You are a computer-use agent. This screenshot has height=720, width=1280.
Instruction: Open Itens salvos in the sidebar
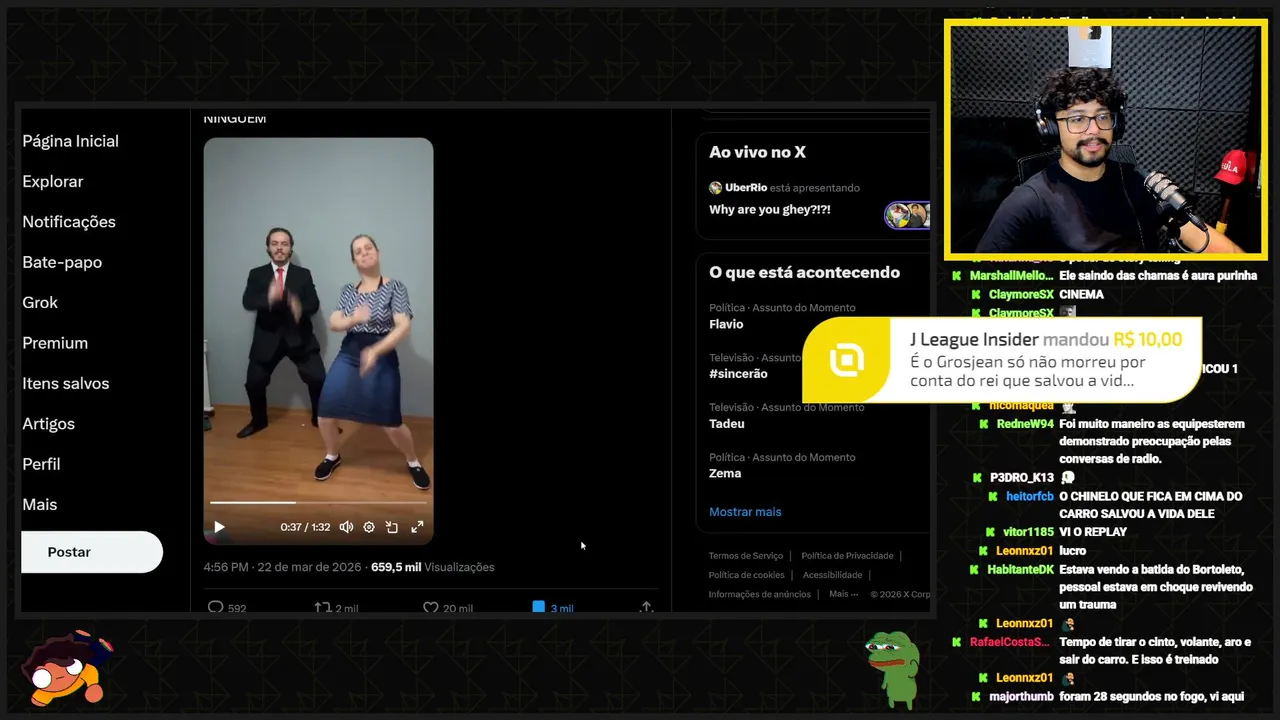point(66,383)
